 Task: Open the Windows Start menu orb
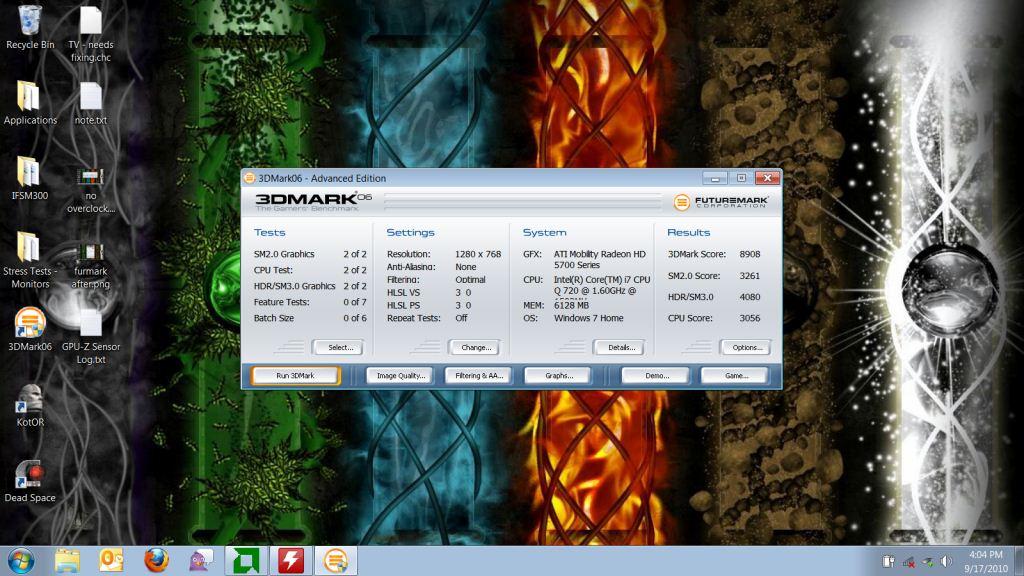pyautogui.click(x=21, y=560)
